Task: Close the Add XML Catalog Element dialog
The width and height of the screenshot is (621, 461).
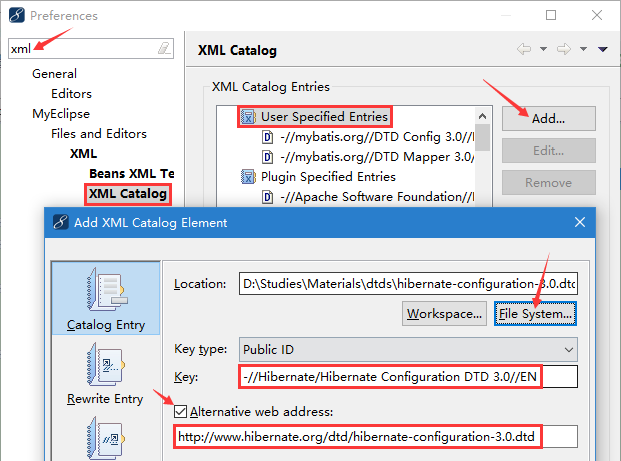Action: pyautogui.click(x=580, y=222)
